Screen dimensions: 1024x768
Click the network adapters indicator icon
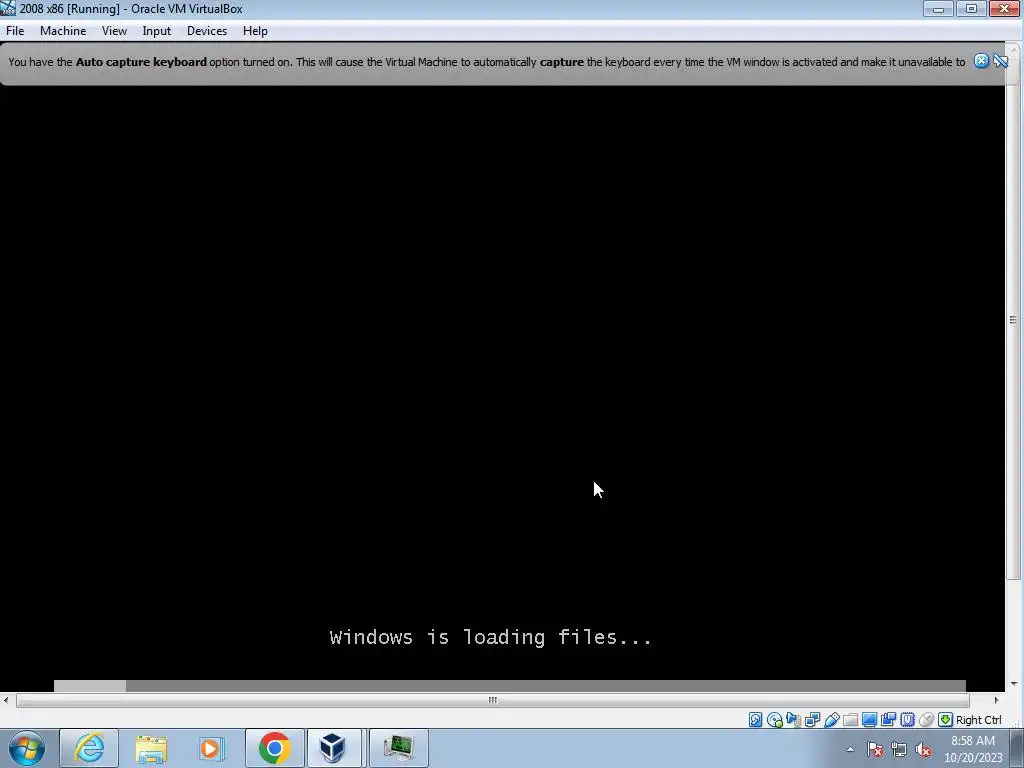point(812,720)
